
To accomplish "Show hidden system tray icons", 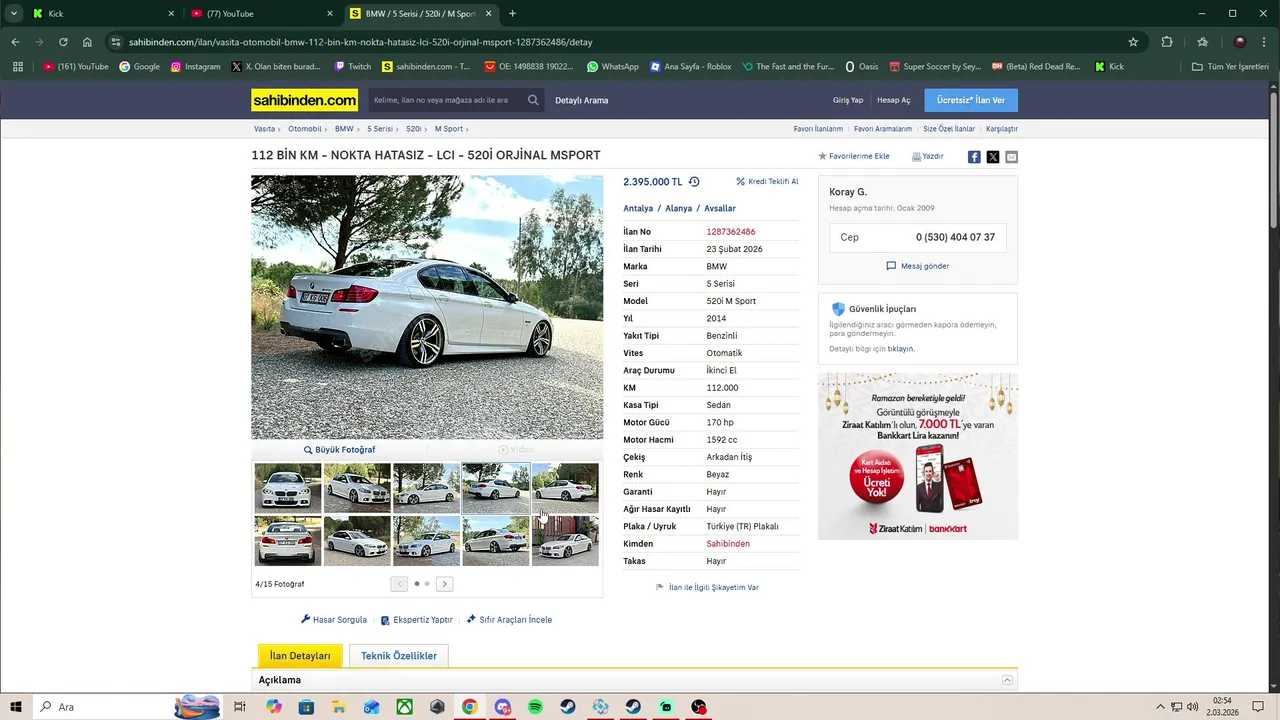I will click(1160, 707).
